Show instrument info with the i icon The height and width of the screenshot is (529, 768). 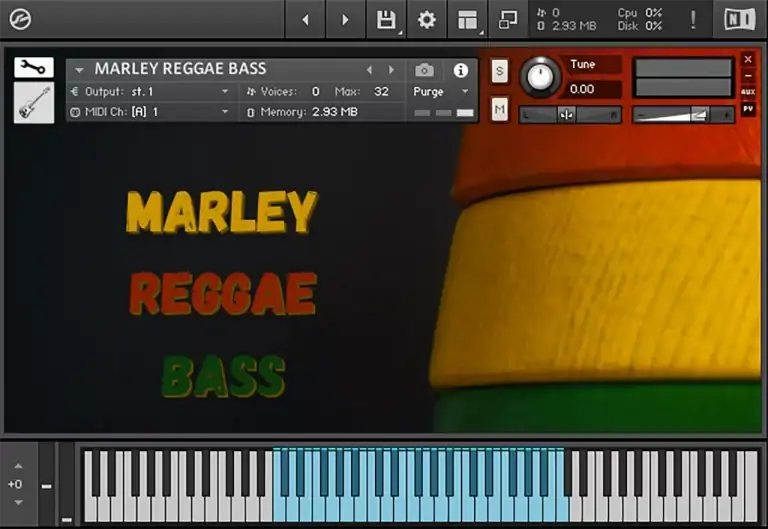(460, 70)
